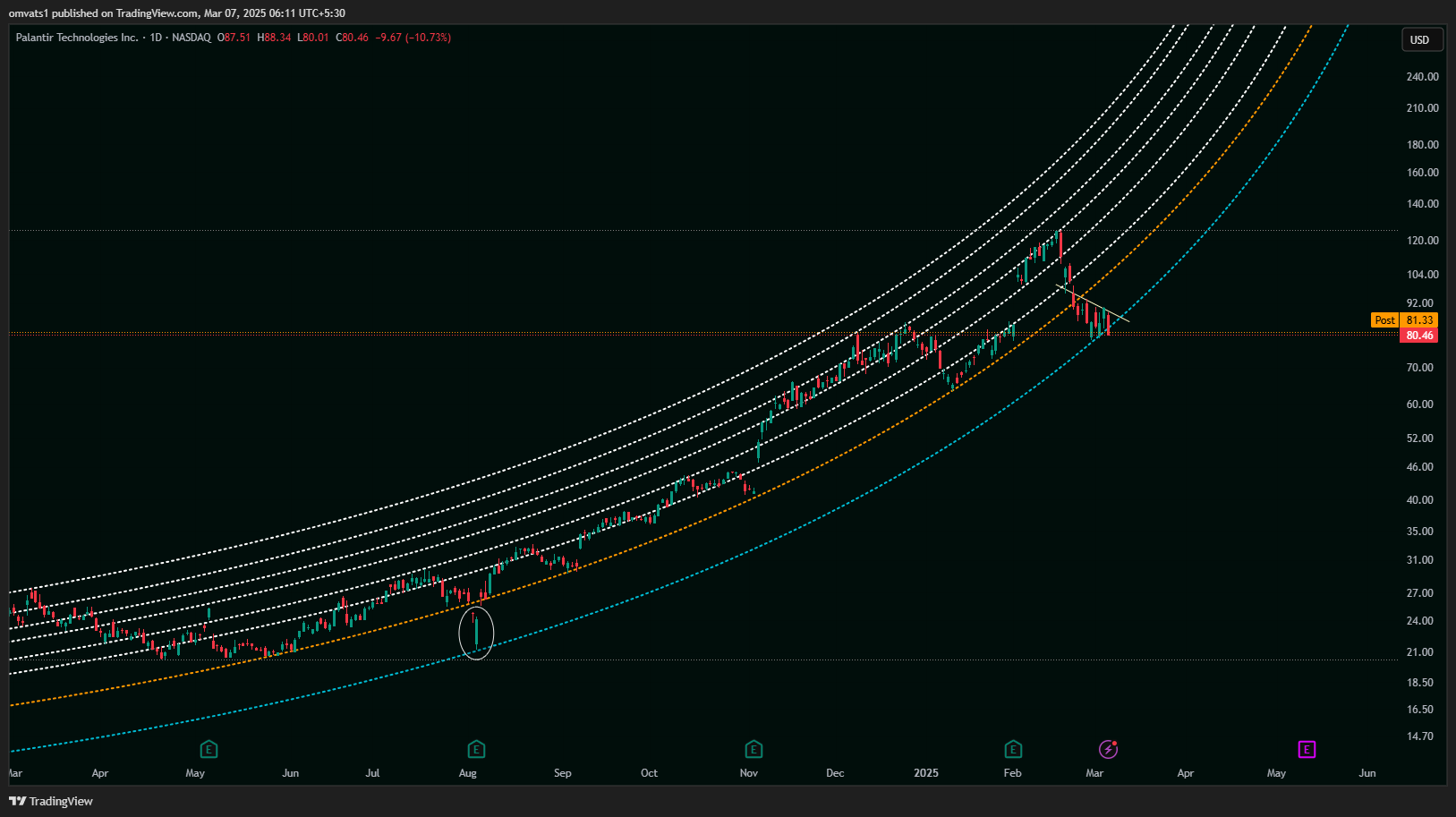Click the 14.70 price axis label
This screenshot has height=817, width=1456.
(1420, 736)
